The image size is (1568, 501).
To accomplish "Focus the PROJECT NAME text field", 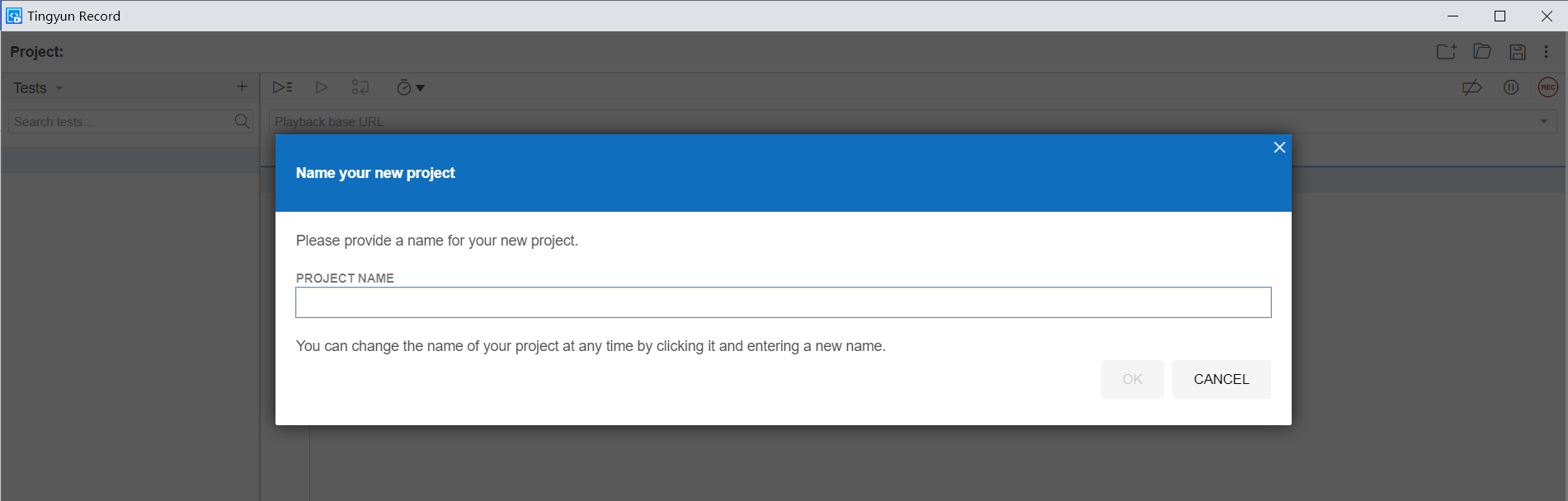I will coord(783,302).
